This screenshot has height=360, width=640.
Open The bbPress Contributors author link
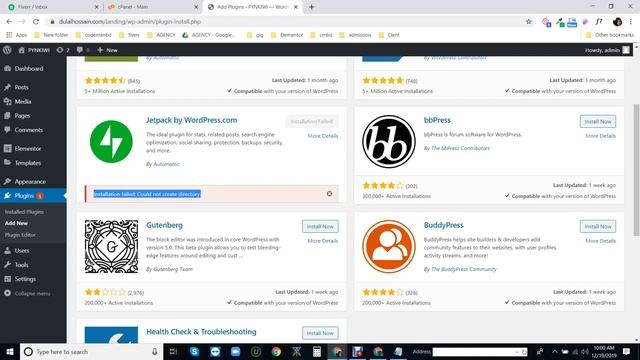(460, 148)
